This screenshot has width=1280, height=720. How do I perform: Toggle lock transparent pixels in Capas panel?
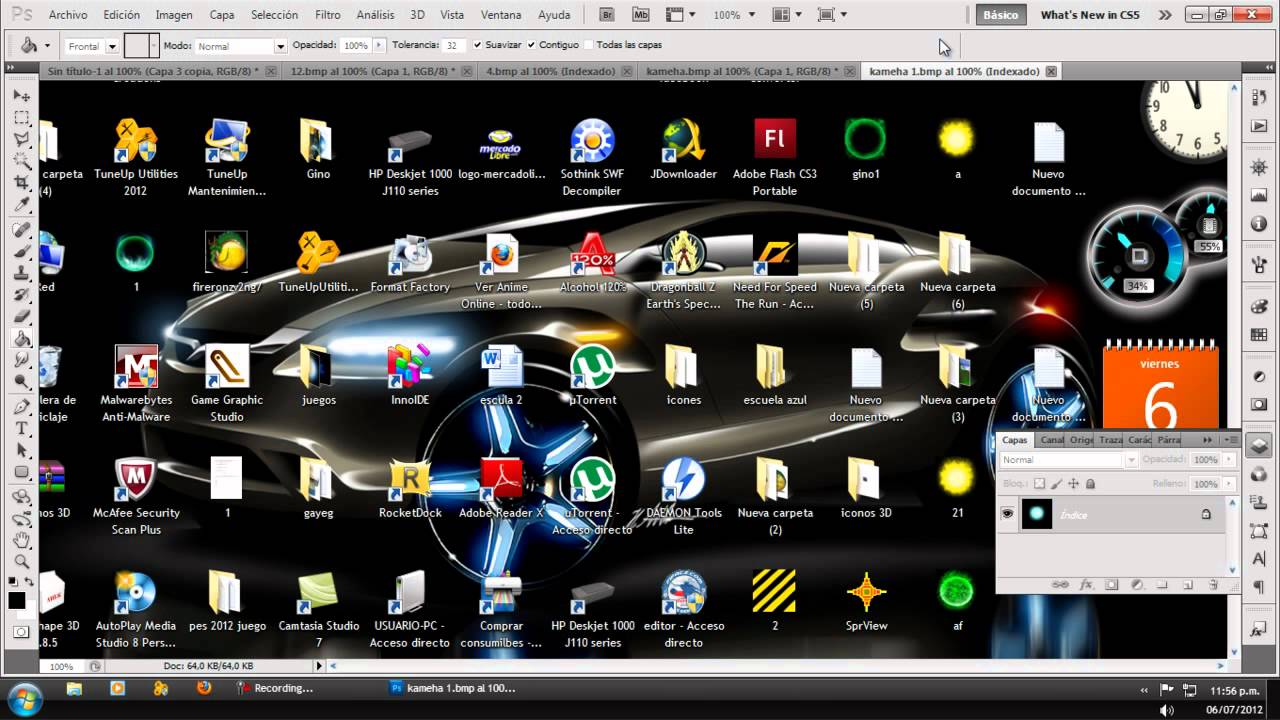[1039, 484]
